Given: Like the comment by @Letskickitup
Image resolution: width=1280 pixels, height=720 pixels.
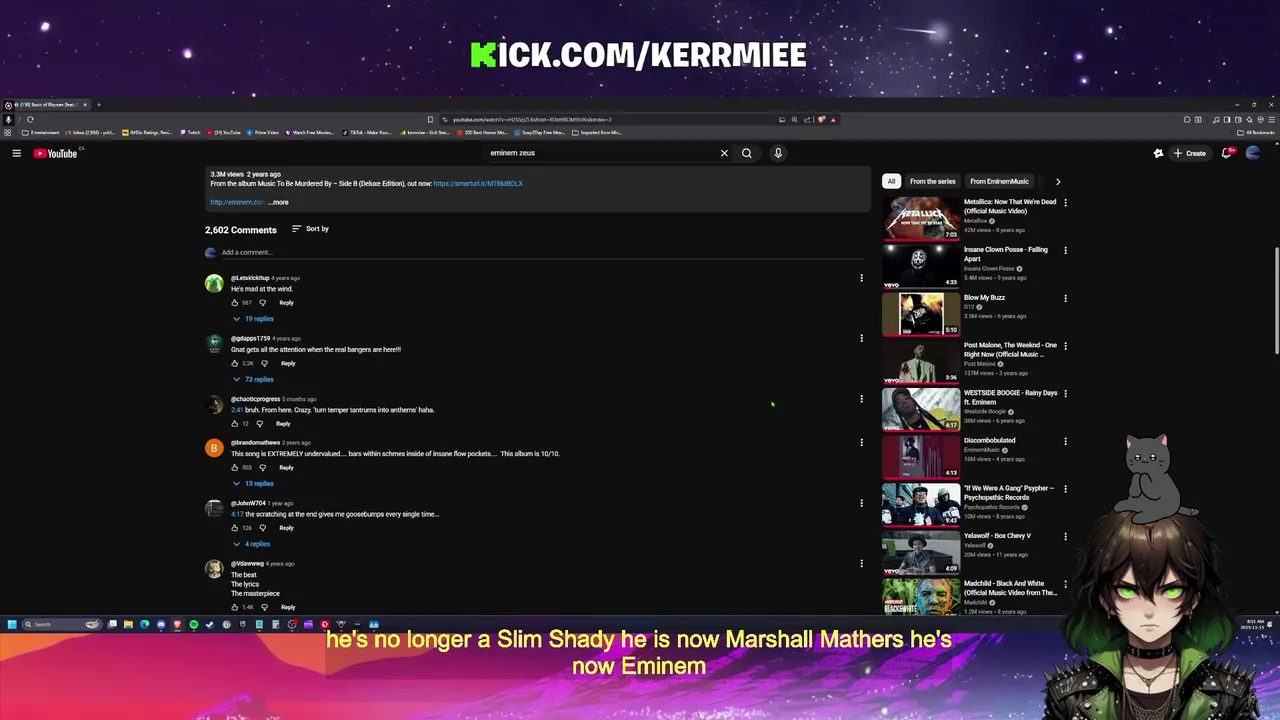Looking at the screenshot, I should 235,303.
